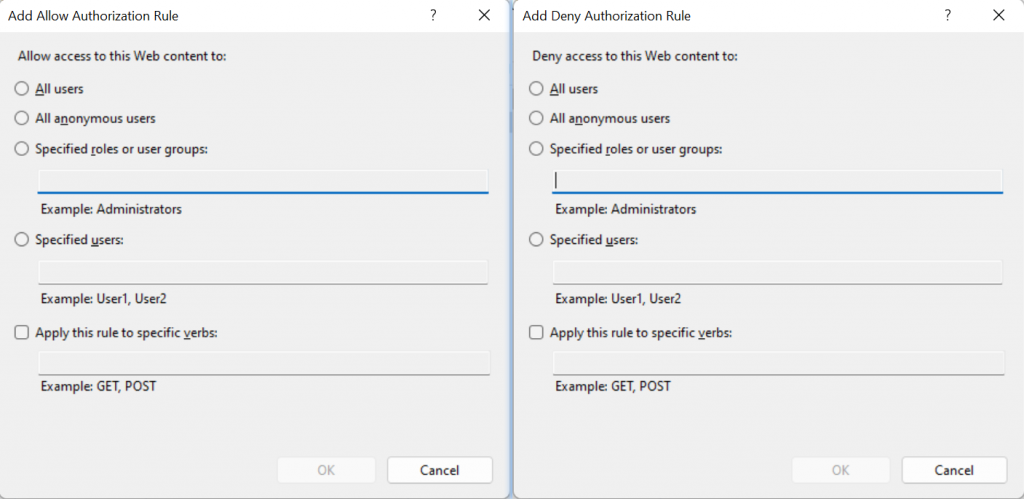Click the help icon in Deny Rule dialog

pos(947,16)
